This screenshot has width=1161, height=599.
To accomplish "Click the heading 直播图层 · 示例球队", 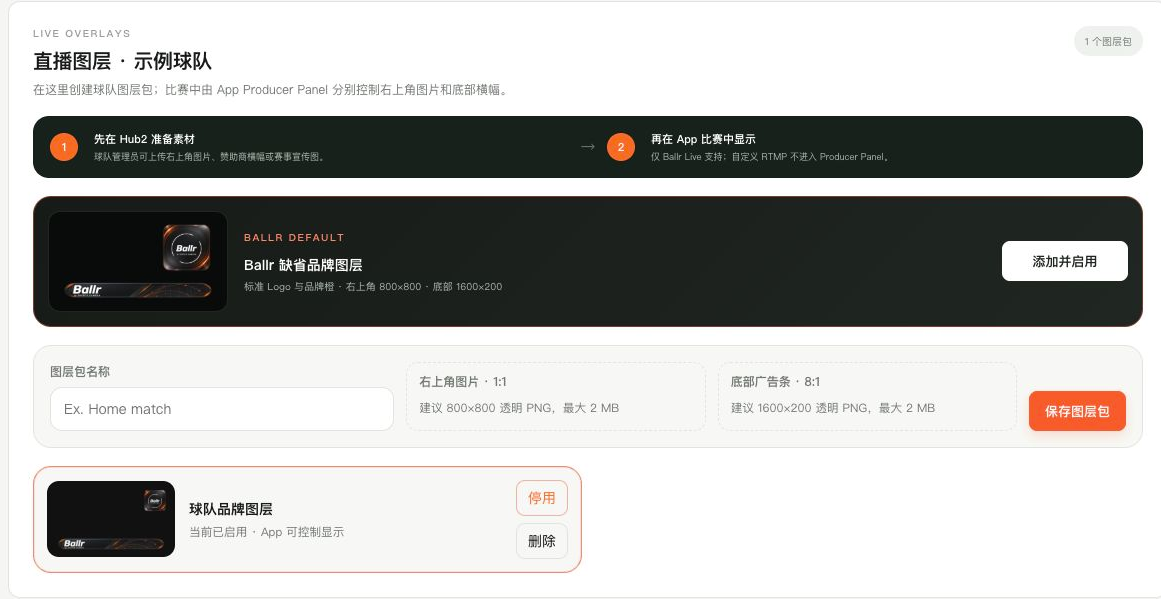I will click(x=122, y=61).
